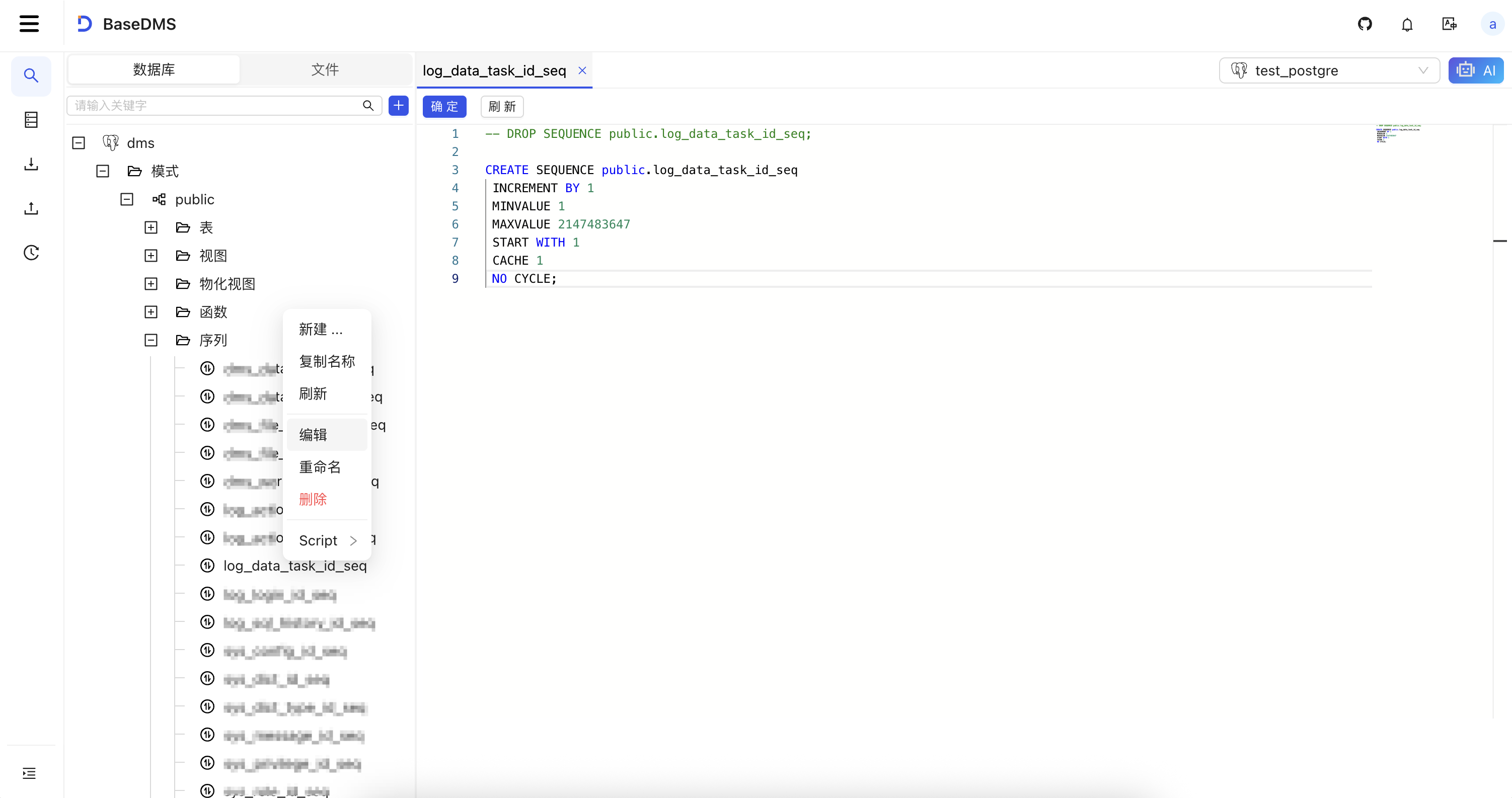Image resolution: width=1512 pixels, height=798 pixels.
Task: Select 编辑 in the context menu
Action: (x=314, y=435)
